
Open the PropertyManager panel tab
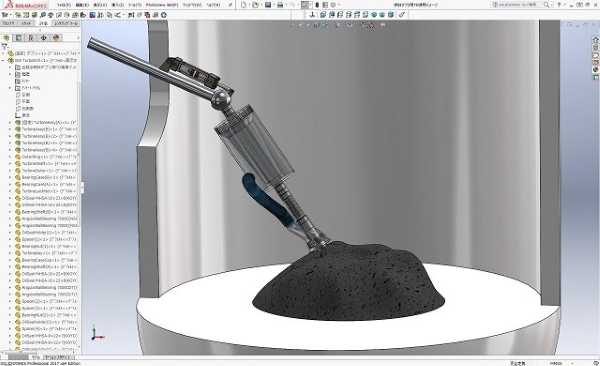[x=18, y=38]
